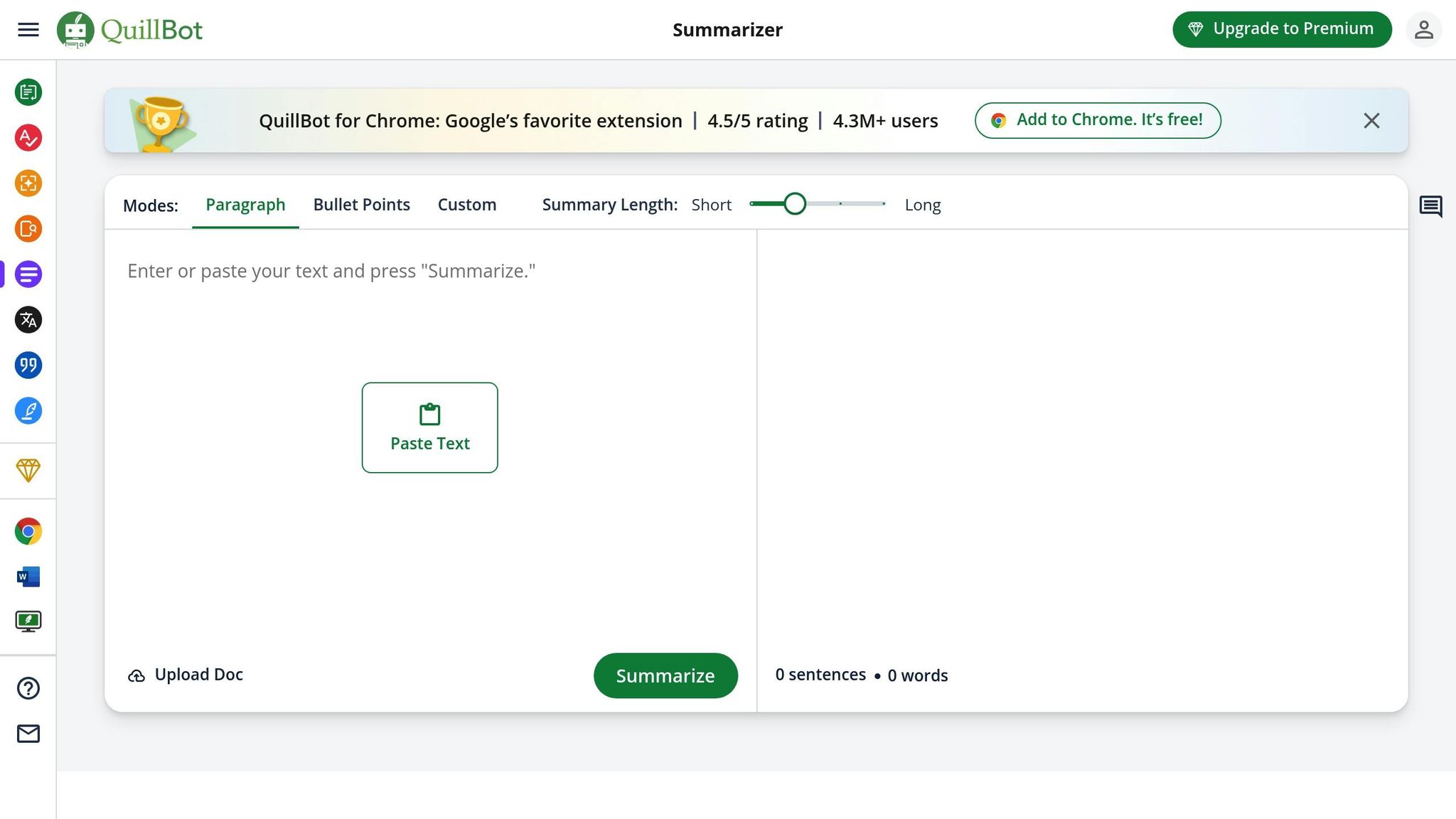Open the AI Detector tool
Screen dimensions: 1456x819
28,183
